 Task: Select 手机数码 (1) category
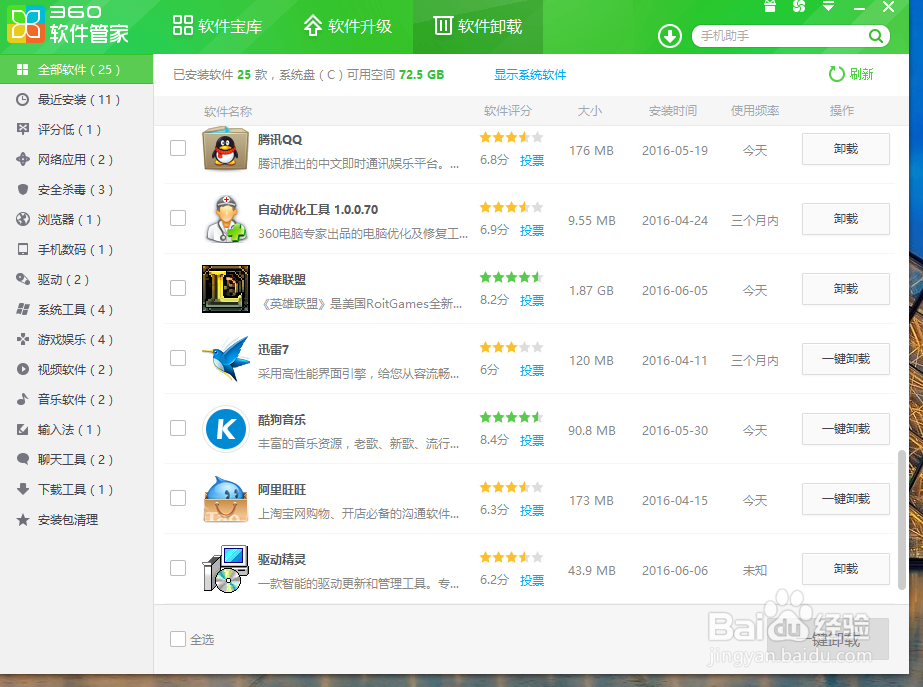pyautogui.click(x=77, y=250)
